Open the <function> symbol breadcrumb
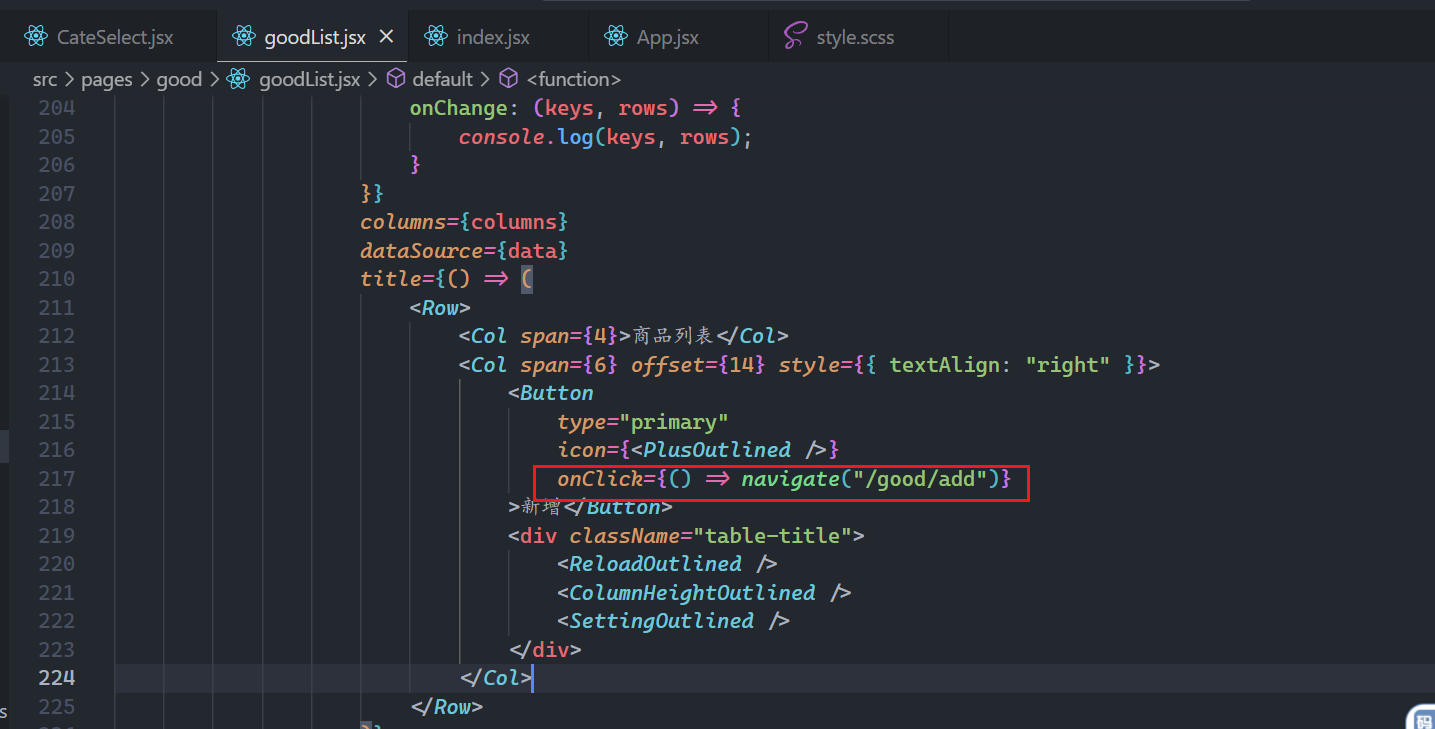 tap(574, 79)
